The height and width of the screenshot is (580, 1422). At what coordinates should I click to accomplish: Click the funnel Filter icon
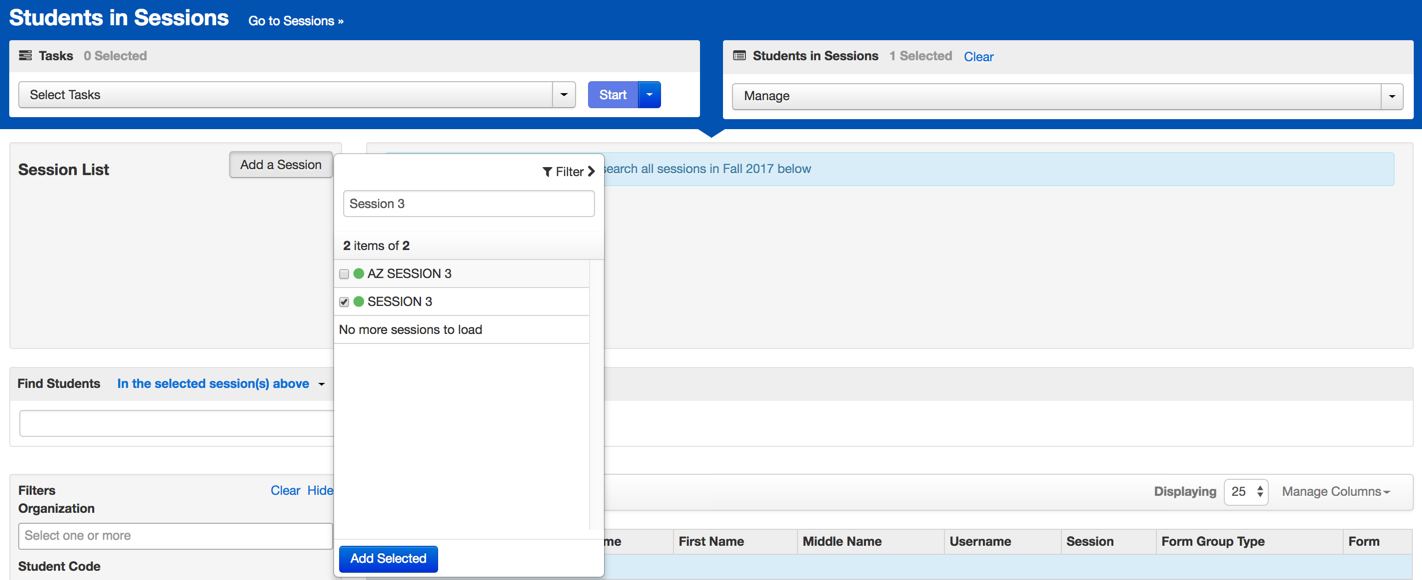pyautogui.click(x=547, y=172)
